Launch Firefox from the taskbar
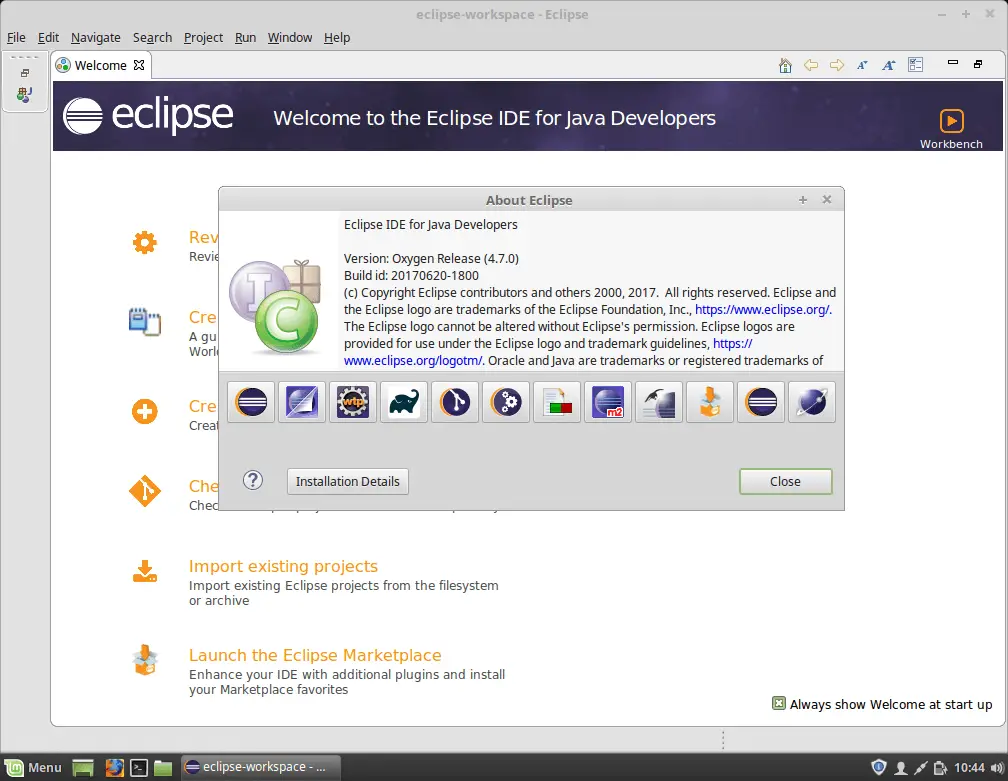The image size is (1008, 781). point(114,768)
